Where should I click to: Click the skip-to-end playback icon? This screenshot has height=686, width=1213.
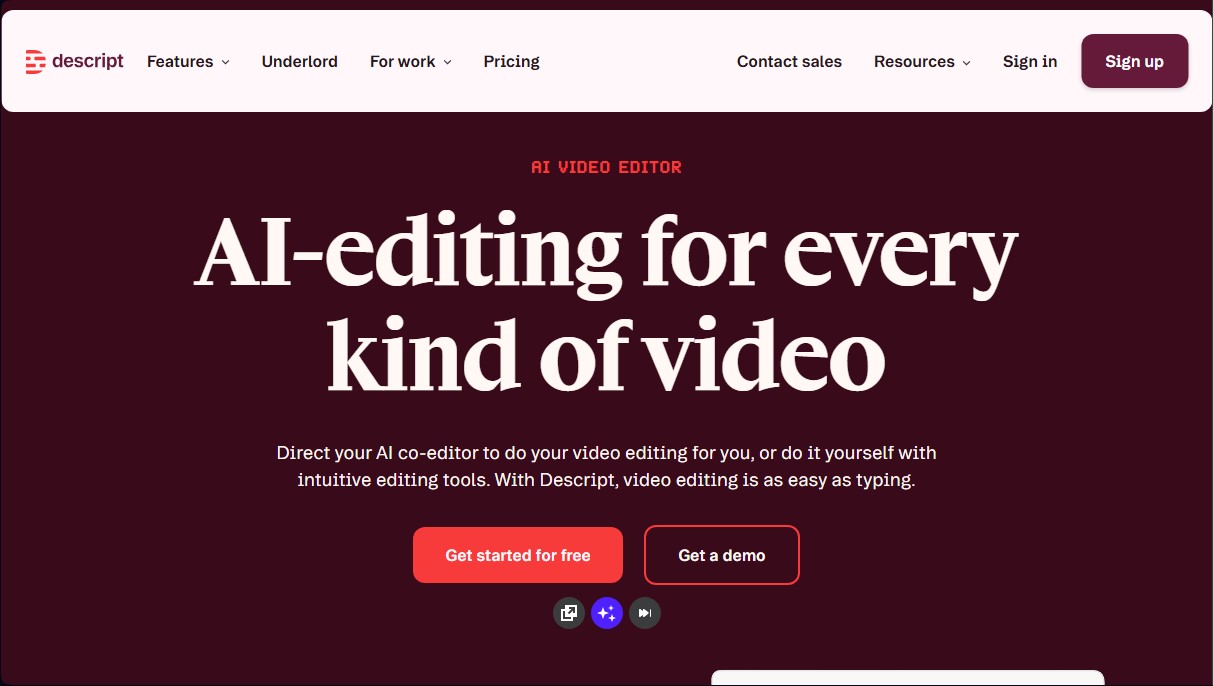(644, 612)
